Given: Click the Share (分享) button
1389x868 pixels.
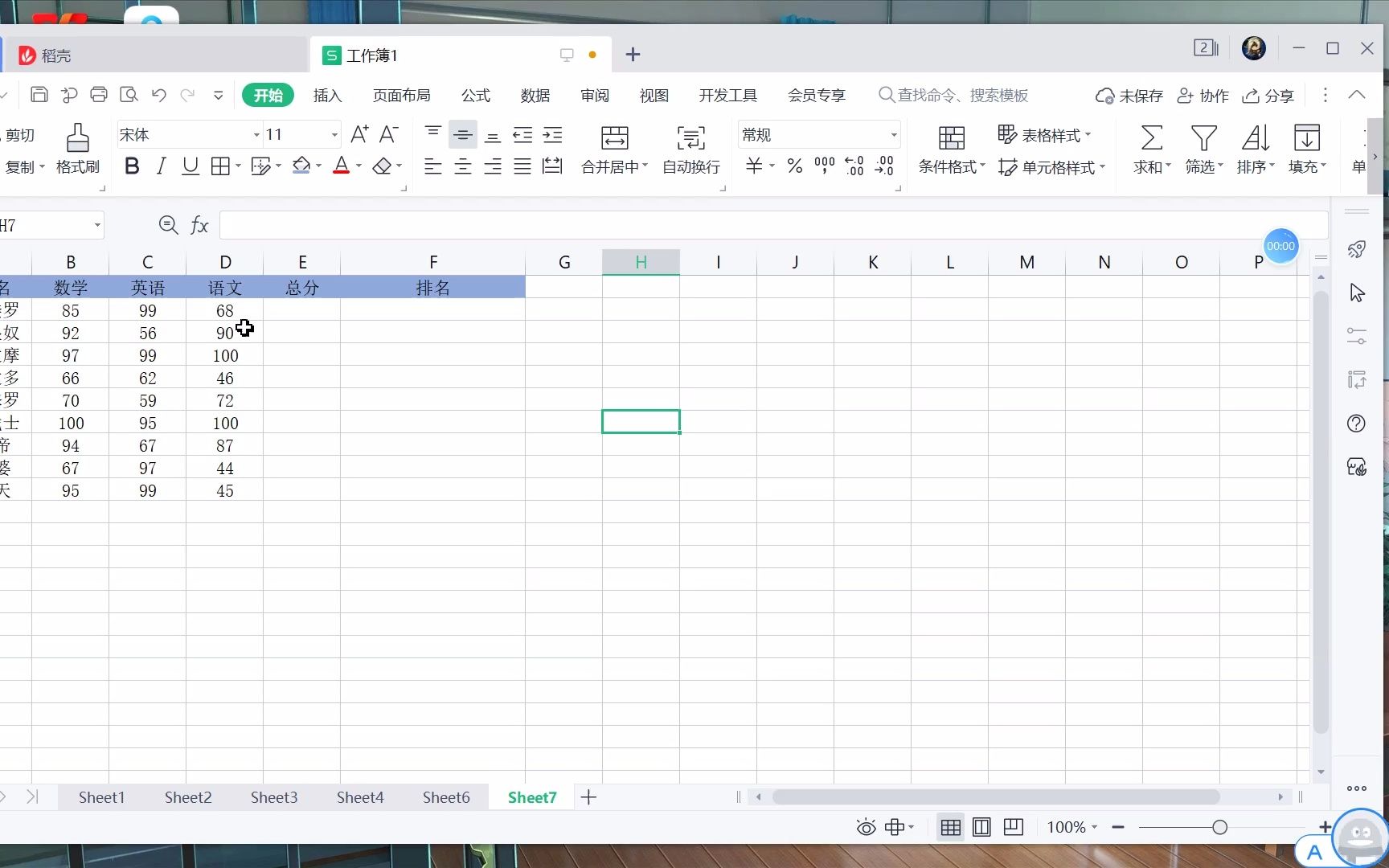Looking at the screenshot, I should click(1268, 96).
